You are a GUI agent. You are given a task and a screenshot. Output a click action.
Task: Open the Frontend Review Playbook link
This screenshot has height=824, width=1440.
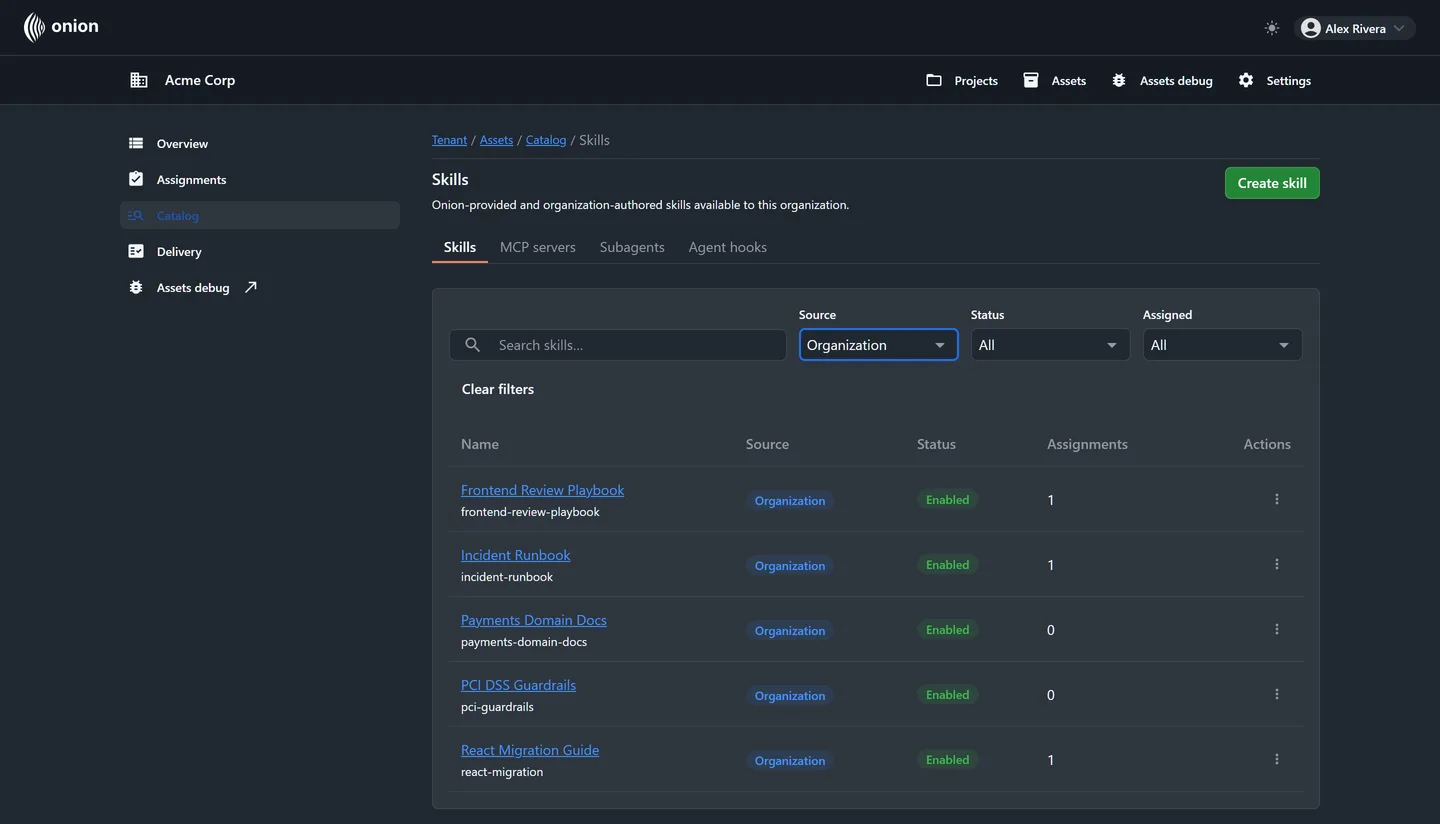pyautogui.click(x=542, y=490)
